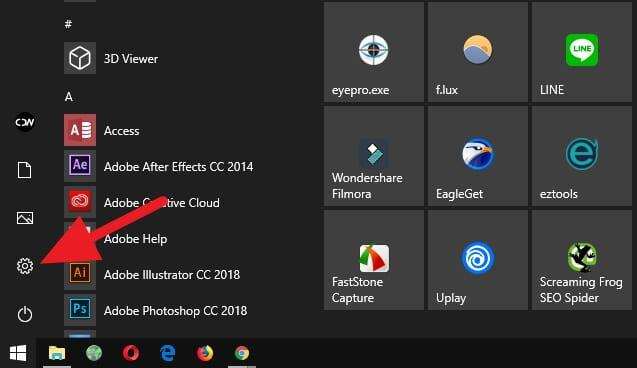Screen dimensions: 637x368
Task: Launch Screaming Frog SEO Spider tile
Action: (582, 260)
